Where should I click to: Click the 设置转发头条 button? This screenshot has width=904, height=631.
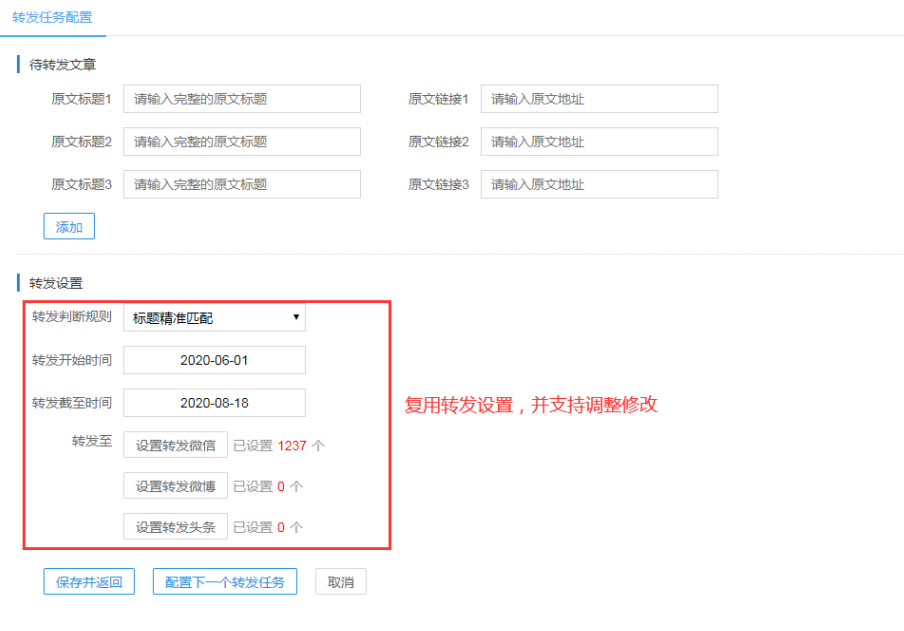(175, 527)
